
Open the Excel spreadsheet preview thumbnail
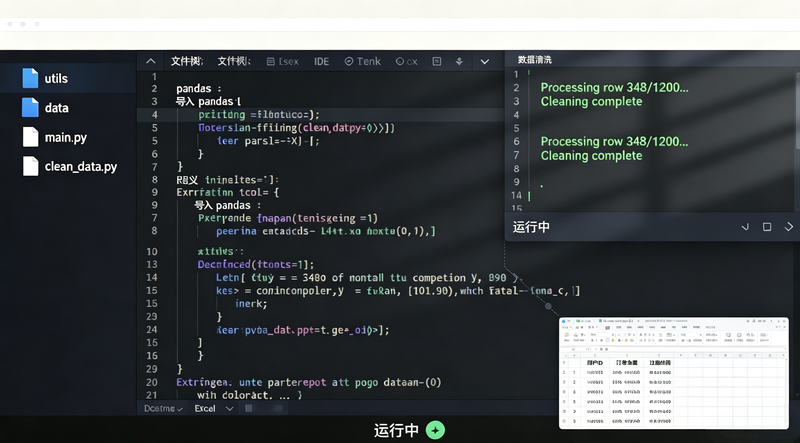coord(673,373)
